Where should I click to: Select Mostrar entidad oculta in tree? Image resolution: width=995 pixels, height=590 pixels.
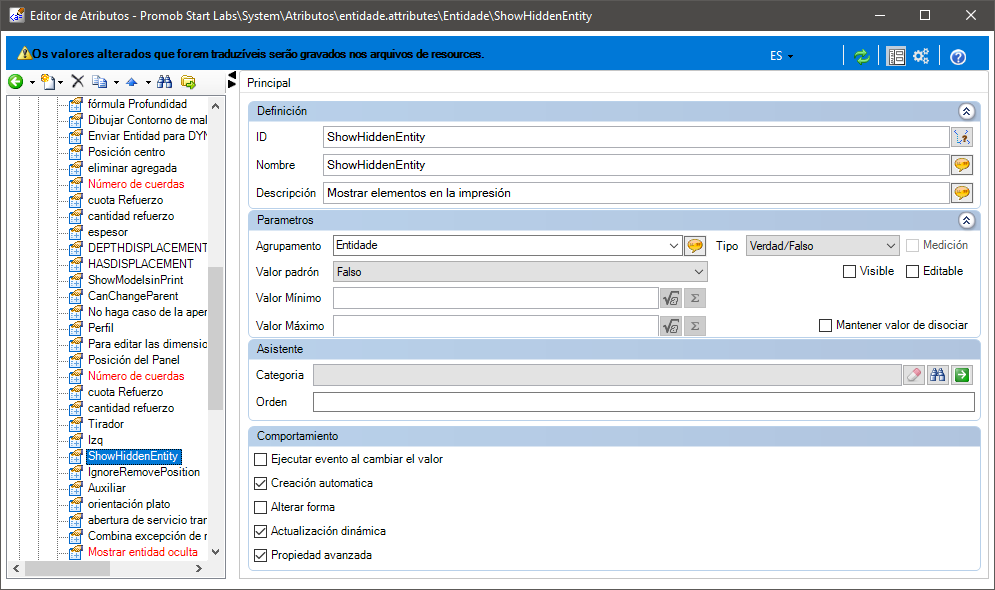(x=143, y=552)
